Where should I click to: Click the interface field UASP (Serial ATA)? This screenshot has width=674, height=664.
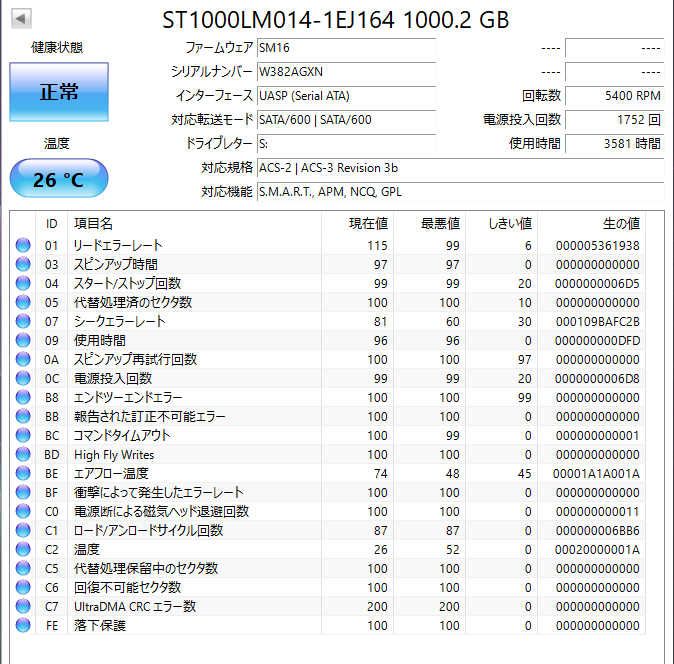[x=346, y=96]
